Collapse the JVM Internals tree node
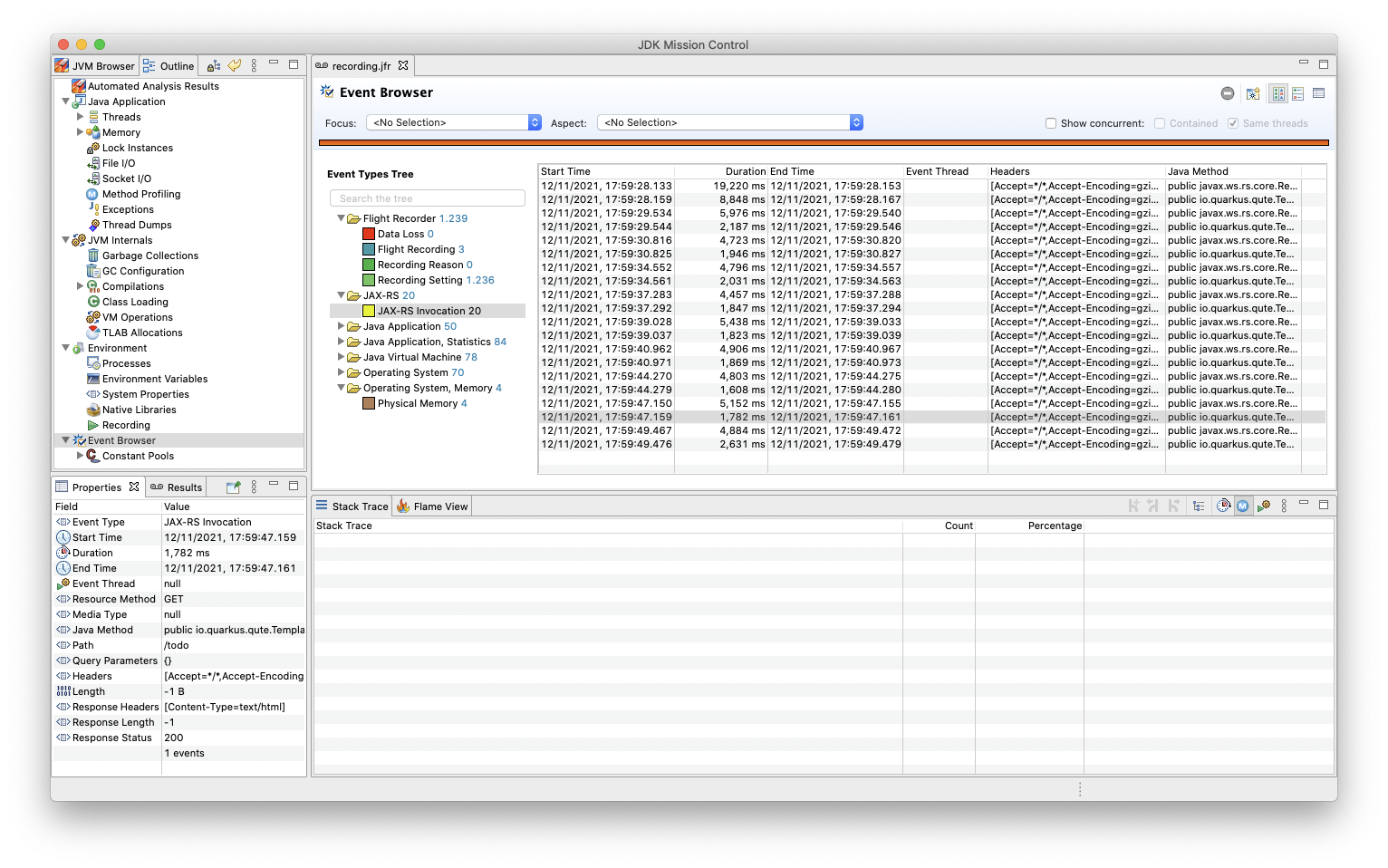The image size is (1388, 868). (x=65, y=240)
